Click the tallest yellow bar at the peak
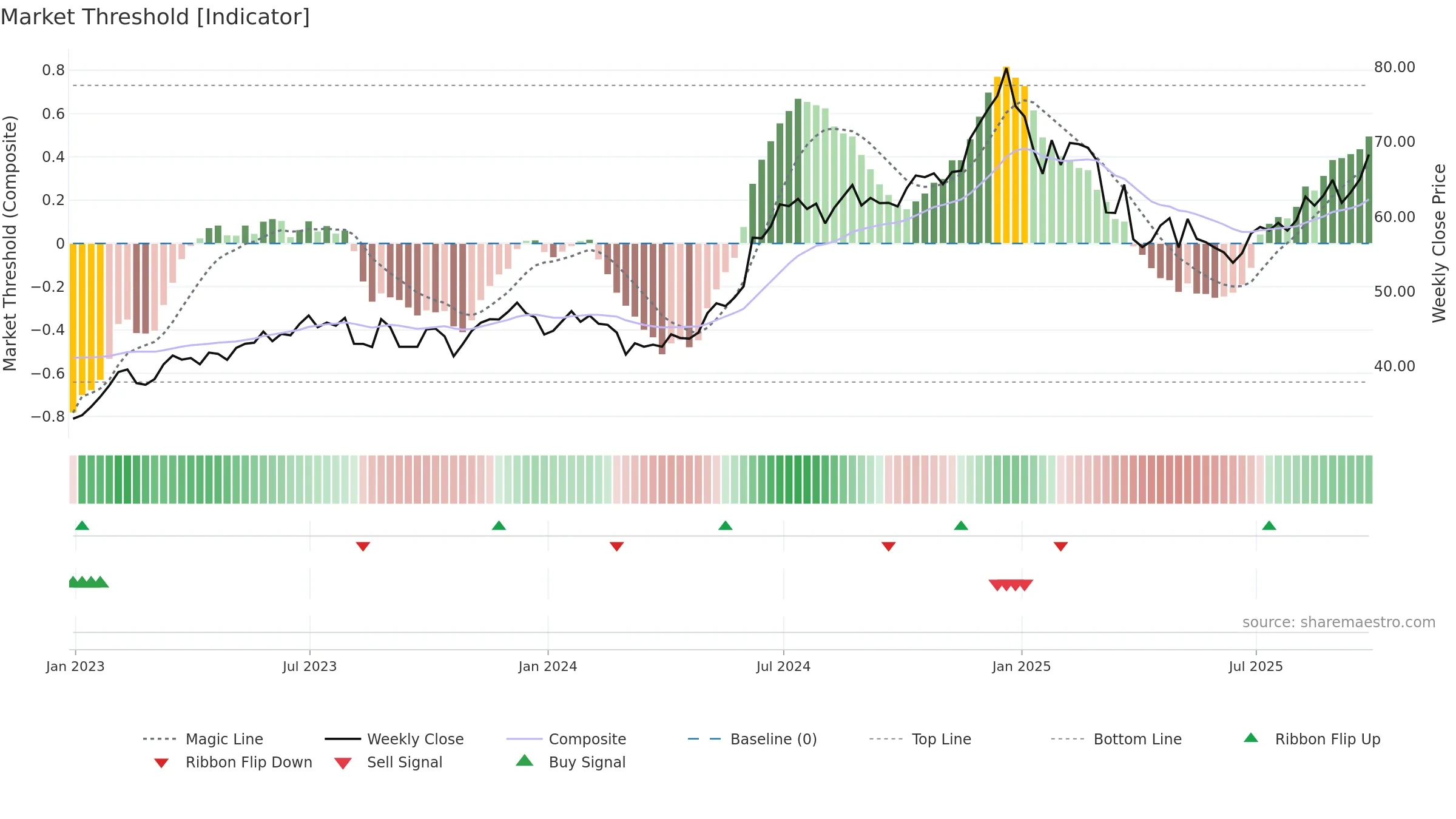 click(1006, 155)
